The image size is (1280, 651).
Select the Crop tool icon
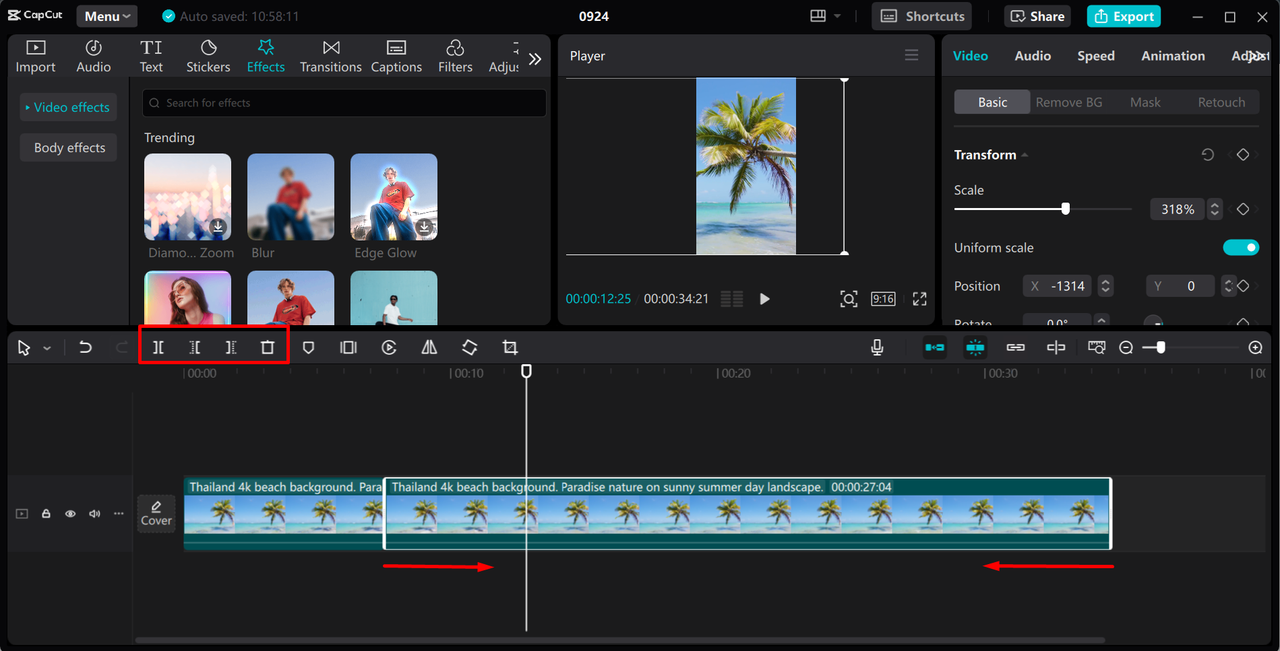(x=510, y=347)
